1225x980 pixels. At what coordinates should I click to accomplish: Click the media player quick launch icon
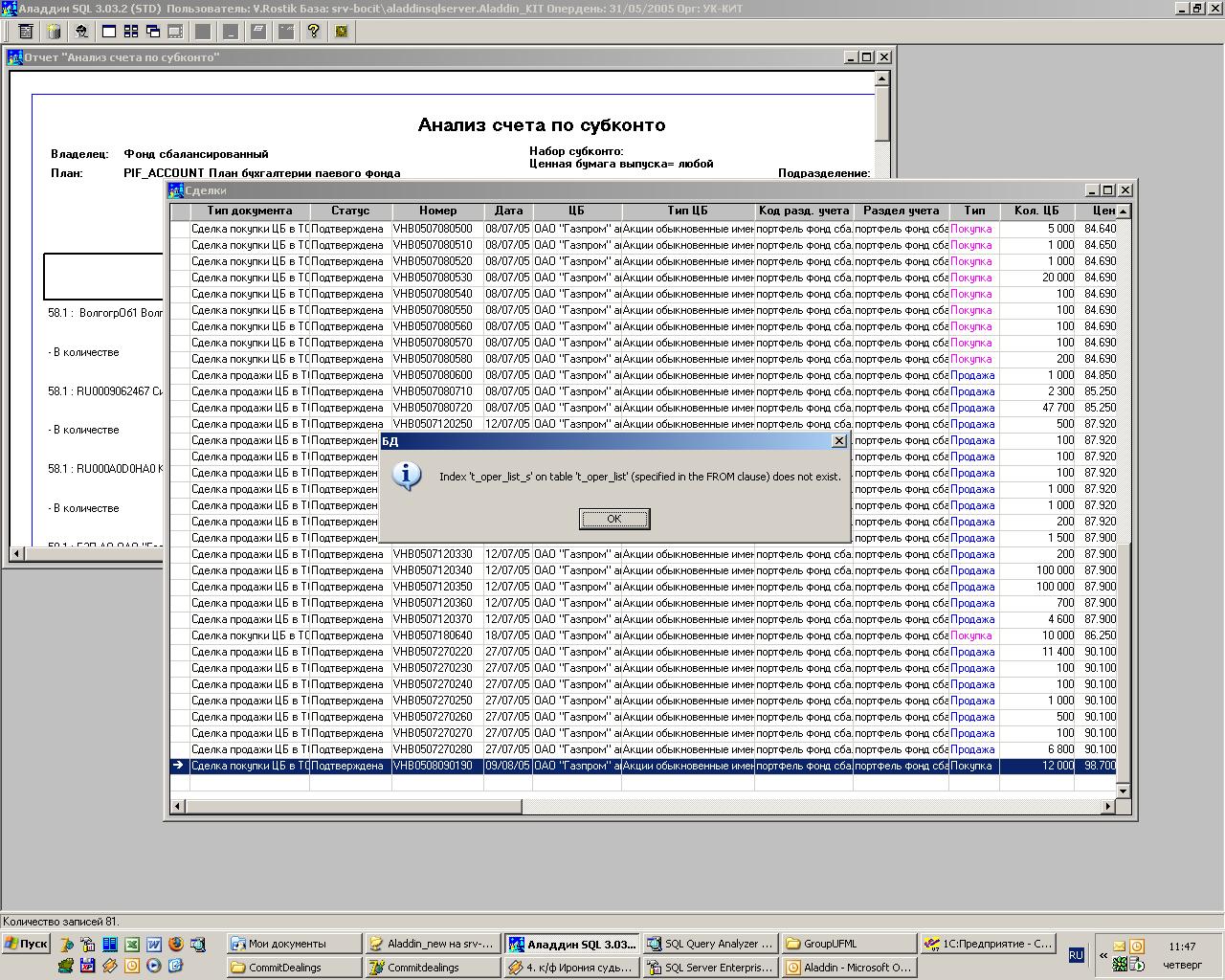(153, 967)
